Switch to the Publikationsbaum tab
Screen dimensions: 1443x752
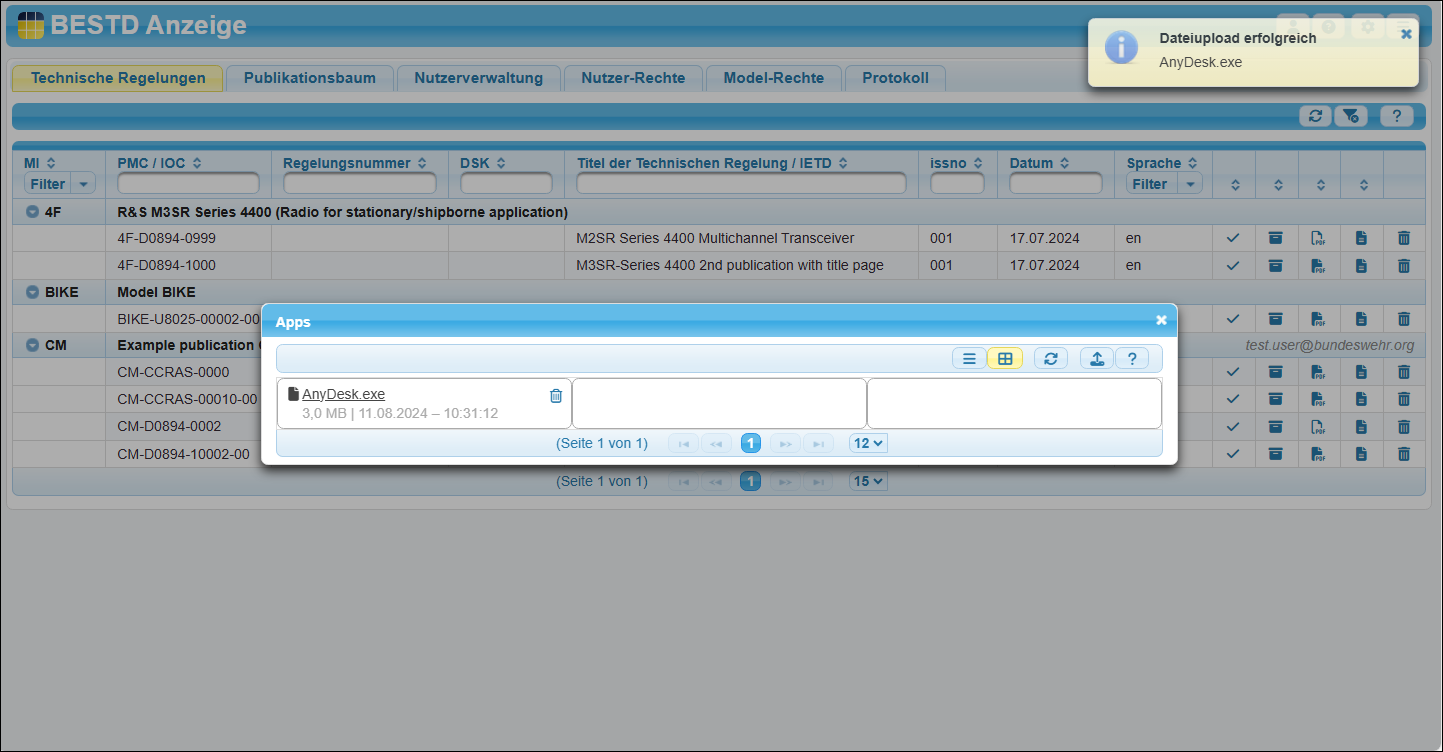(x=309, y=78)
